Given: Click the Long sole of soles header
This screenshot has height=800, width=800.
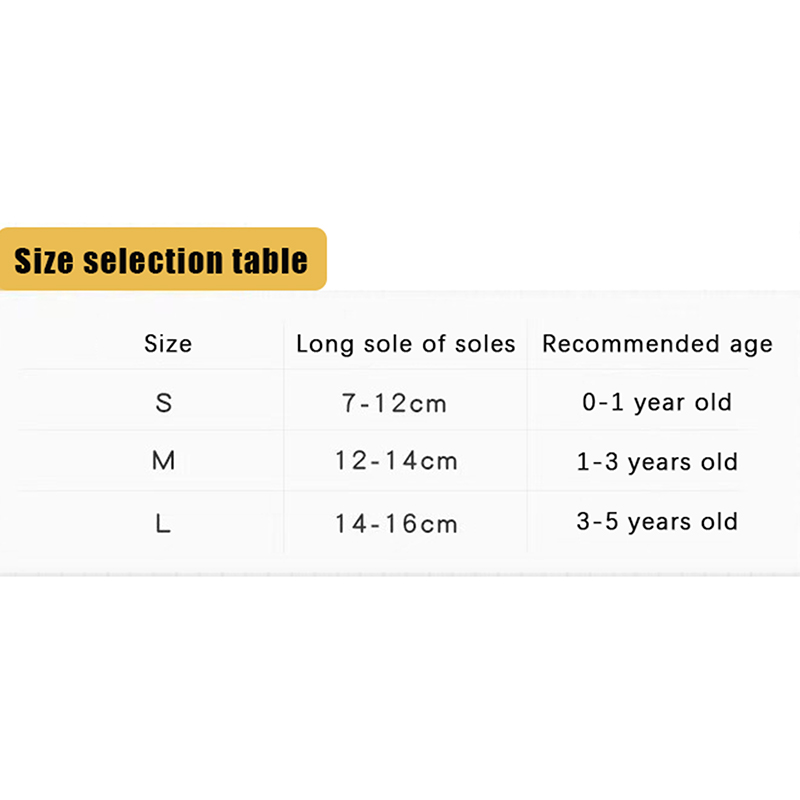Looking at the screenshot, I should pos(405,344).
